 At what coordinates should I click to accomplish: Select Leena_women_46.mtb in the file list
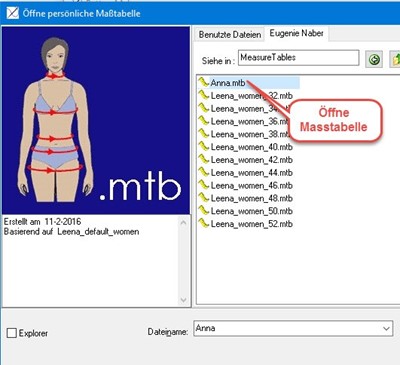tap(246, 185)
